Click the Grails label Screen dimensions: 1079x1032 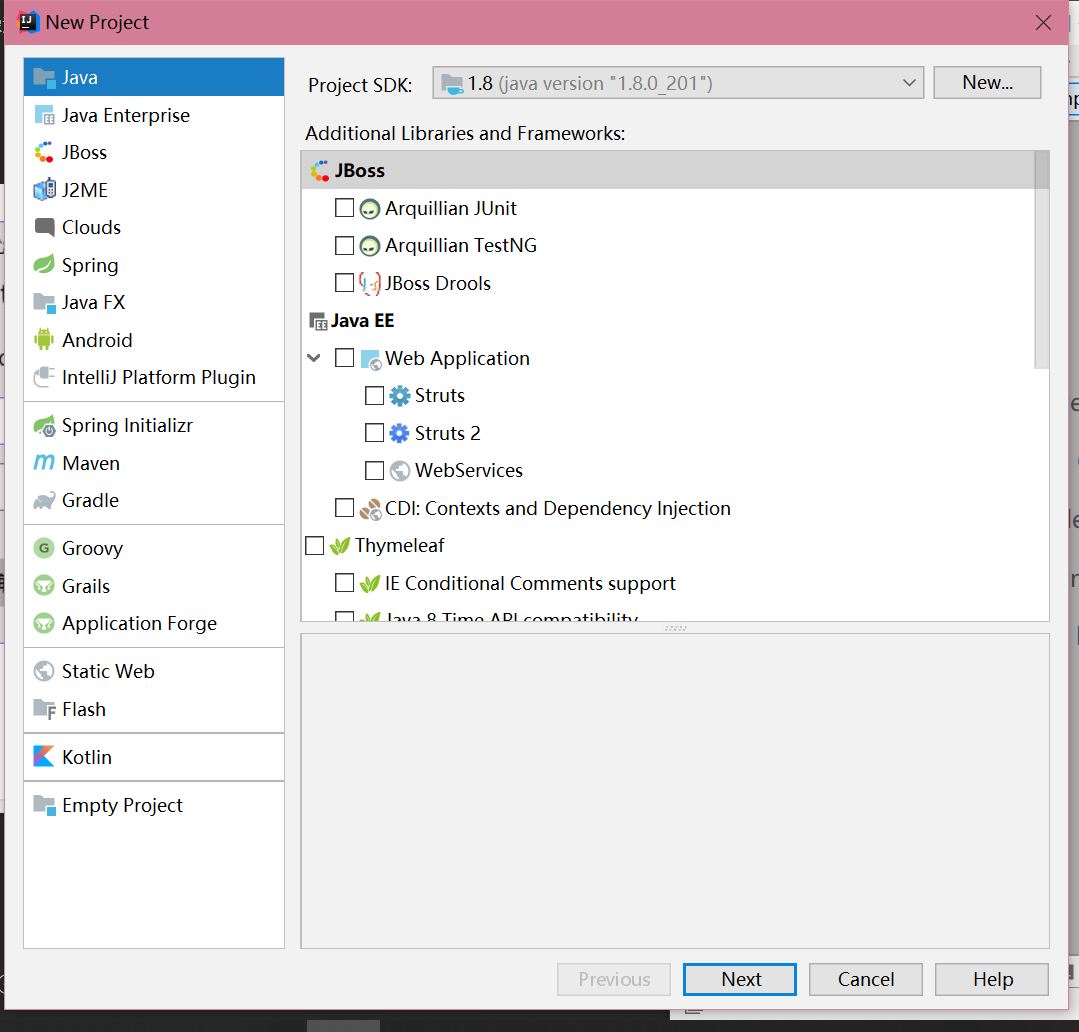(86, 586)
